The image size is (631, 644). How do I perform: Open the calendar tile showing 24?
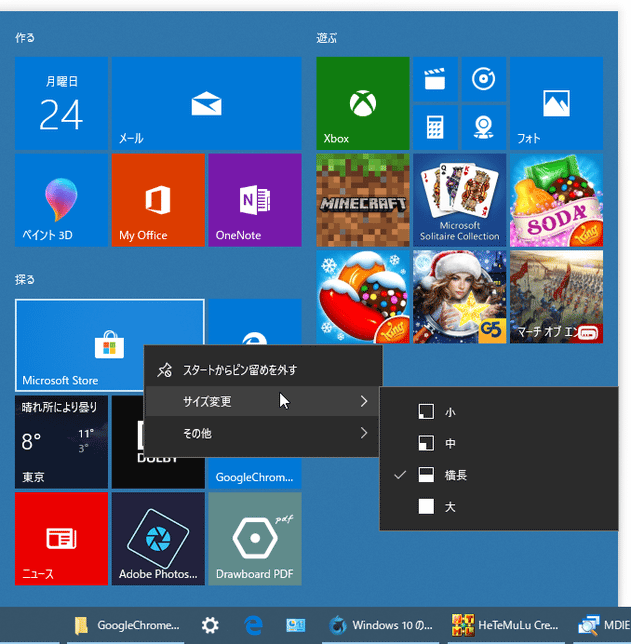61,103
